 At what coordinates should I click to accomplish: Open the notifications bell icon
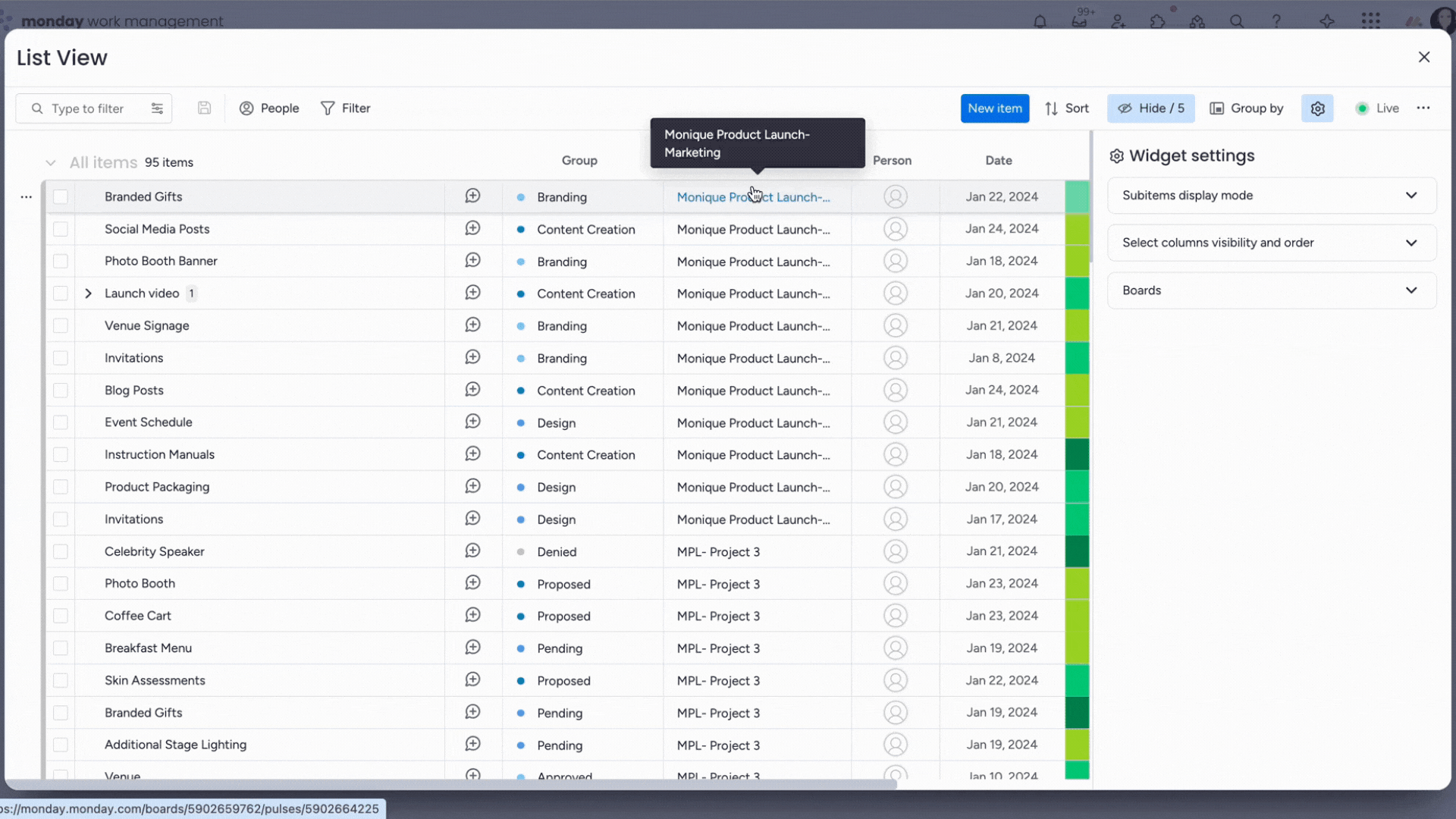pyautogui.click(x=1040, y=21)
